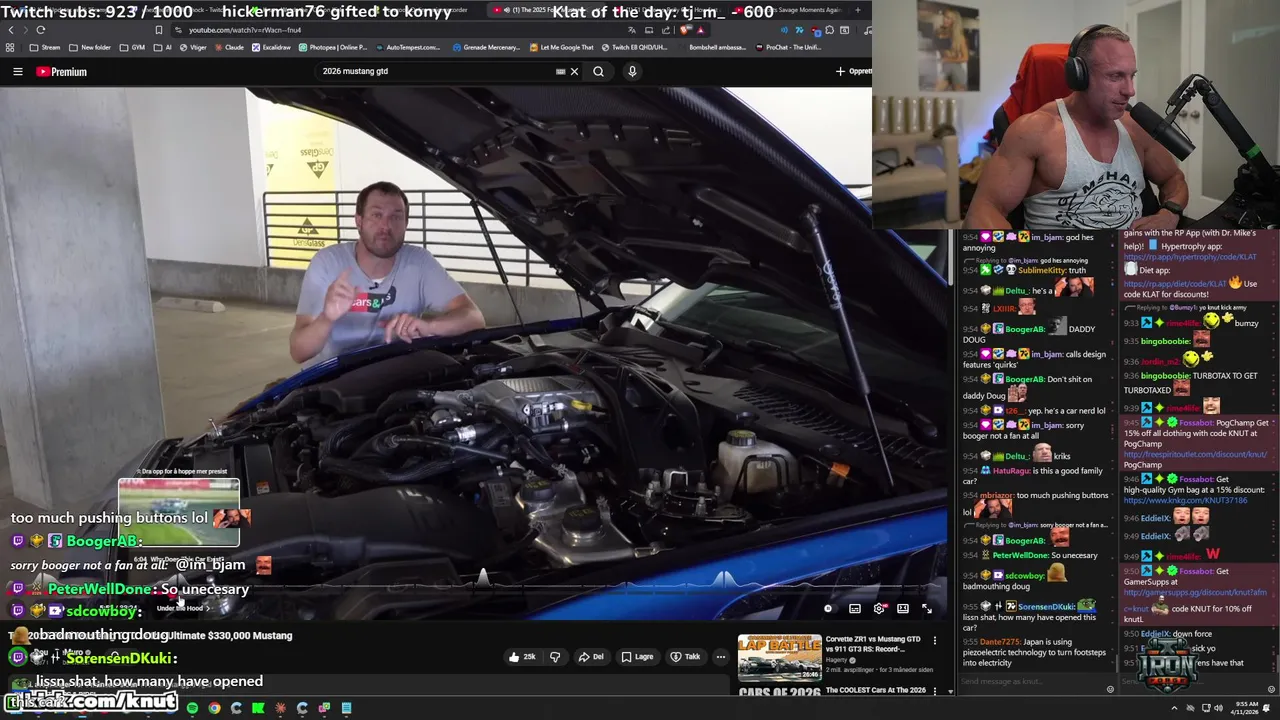
Task: Click the Takk thanks button
Action: pyautogui.click(x=685, y=657)
